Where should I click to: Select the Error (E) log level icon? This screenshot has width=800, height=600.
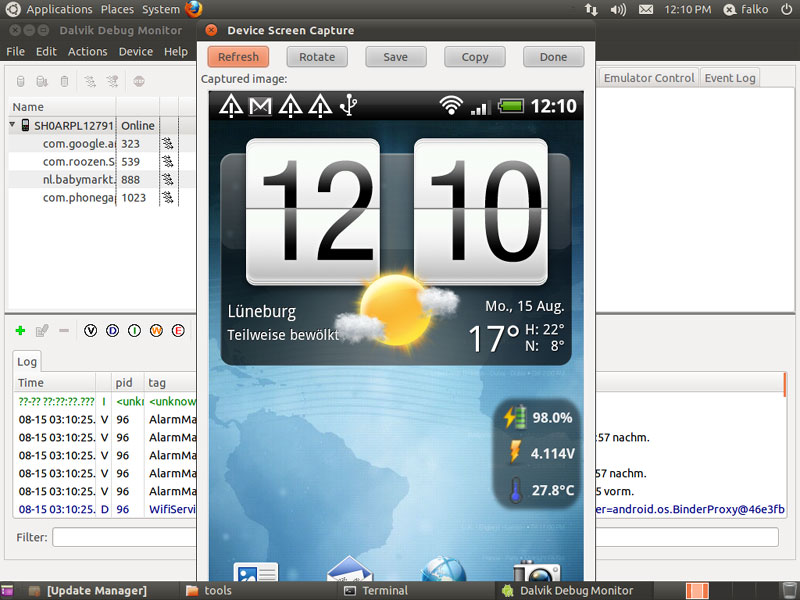pos(178,330)
